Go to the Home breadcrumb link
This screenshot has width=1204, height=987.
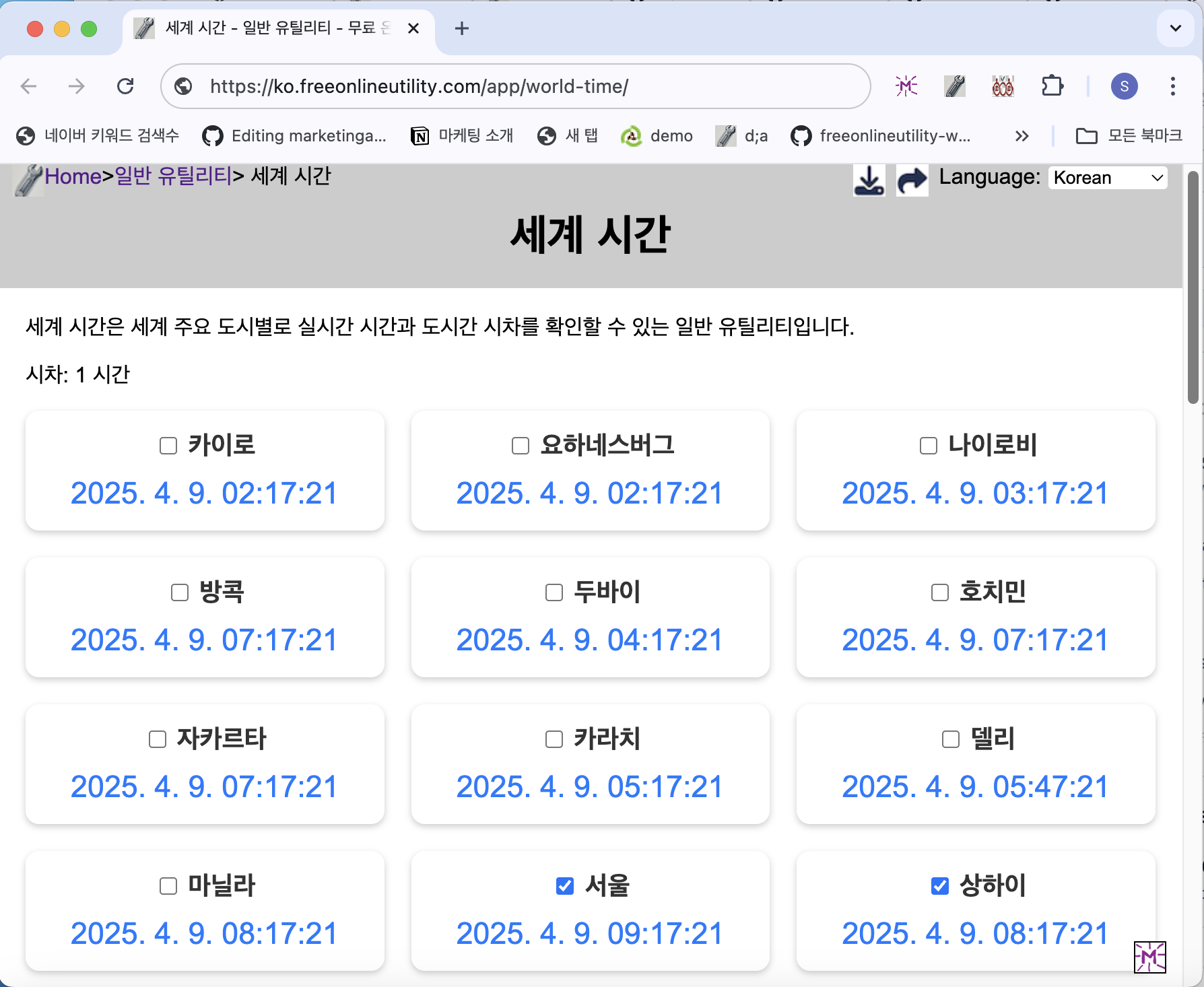pyautogui.click(x=73, y=176)
